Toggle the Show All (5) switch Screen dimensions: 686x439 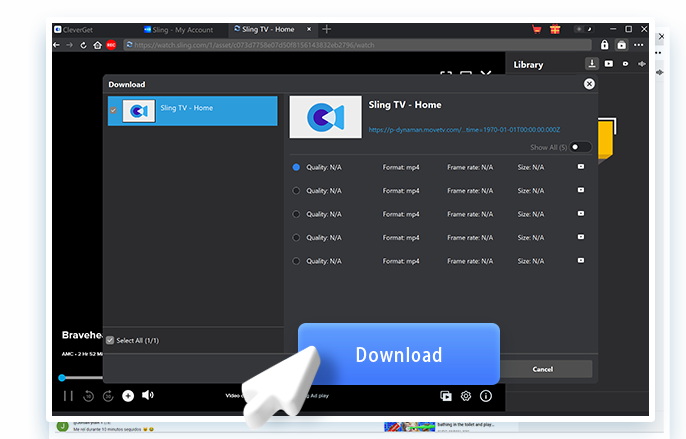(x=580, y=147)
